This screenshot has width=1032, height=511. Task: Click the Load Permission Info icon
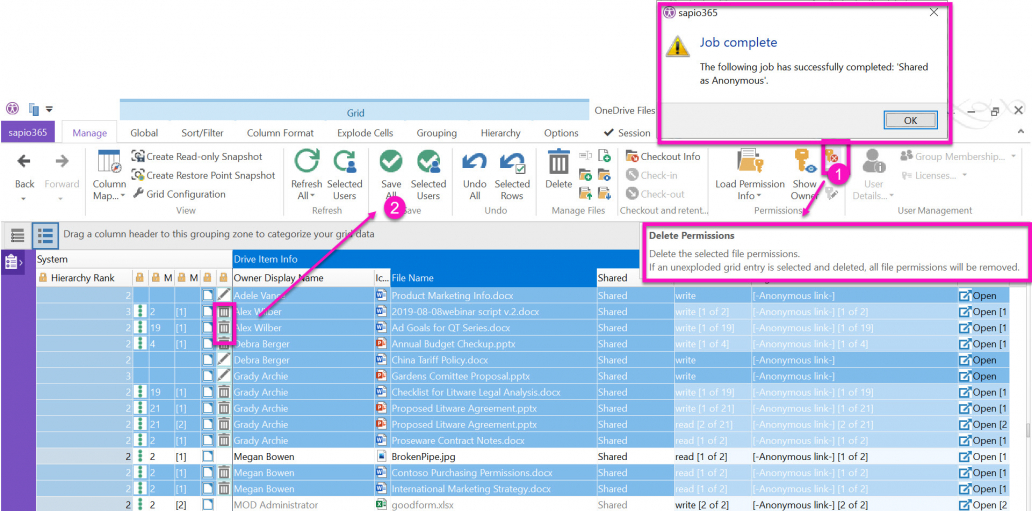(x=750, y=161)
